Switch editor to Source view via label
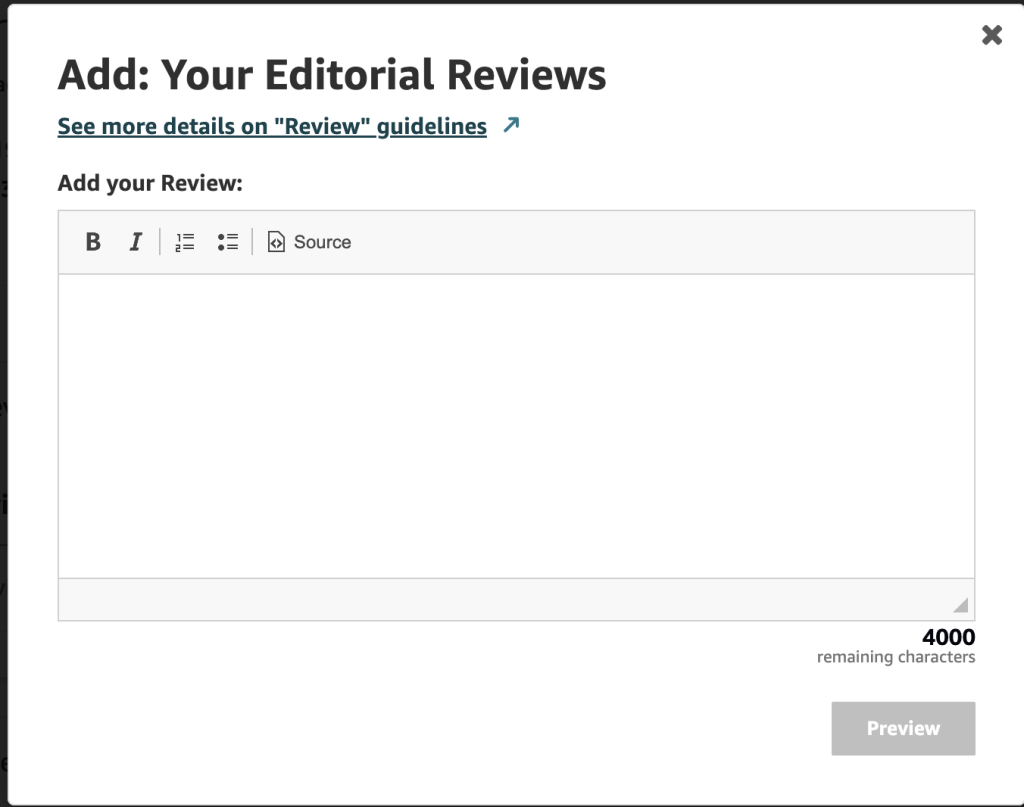 322,242
